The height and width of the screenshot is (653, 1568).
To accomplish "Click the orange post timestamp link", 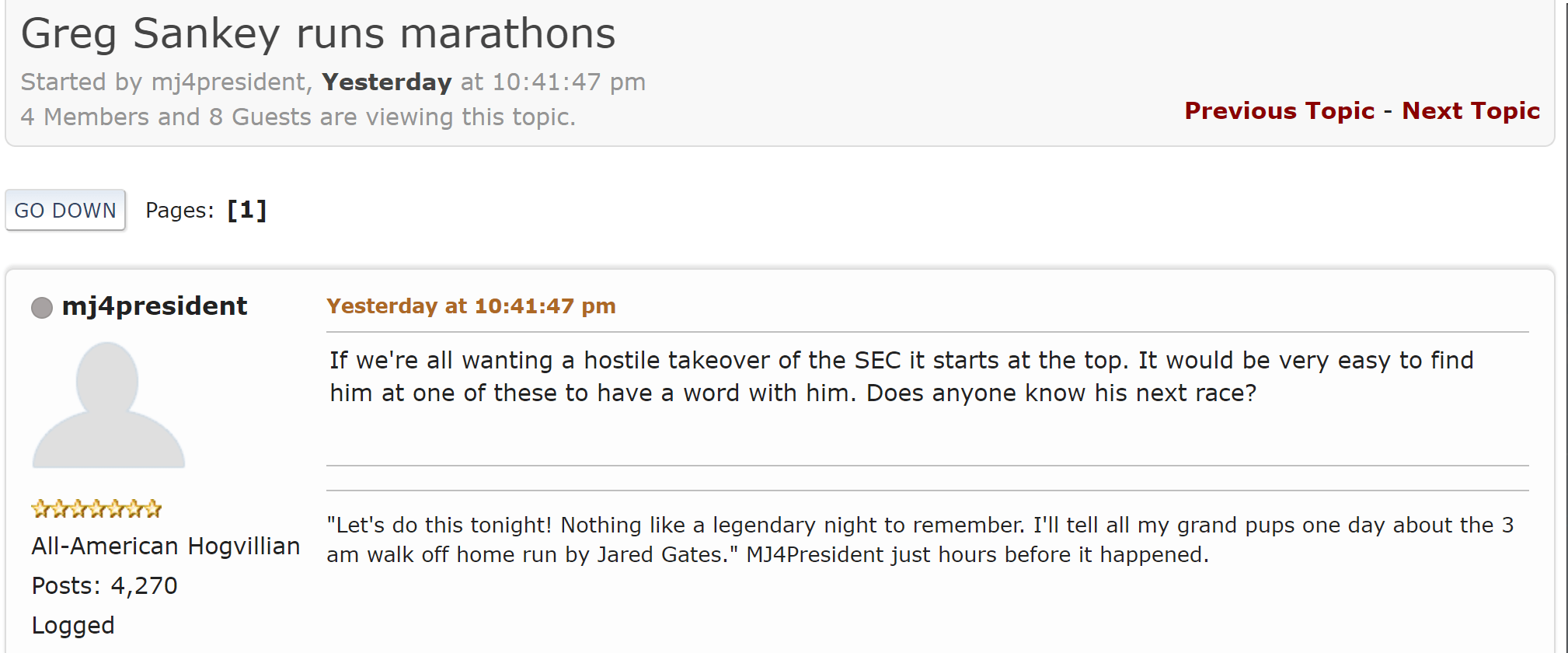I will [471, 306].
